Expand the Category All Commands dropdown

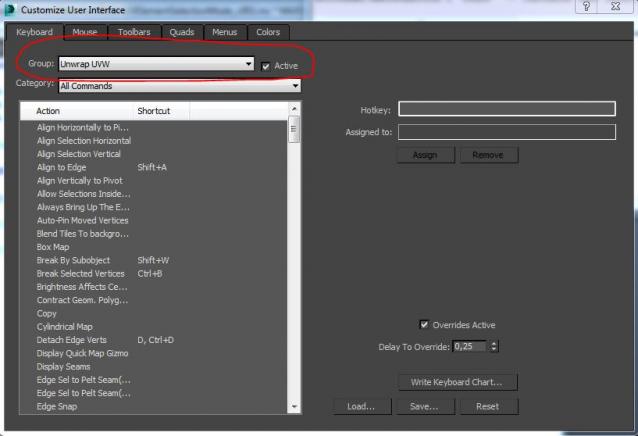[x=179, y=86]
